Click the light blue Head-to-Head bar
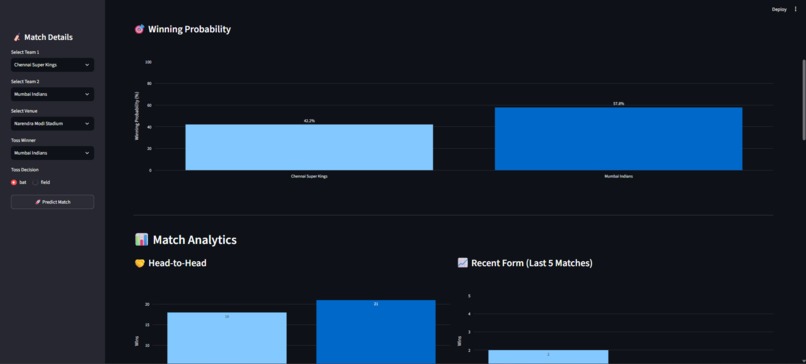 coord(227,338)
